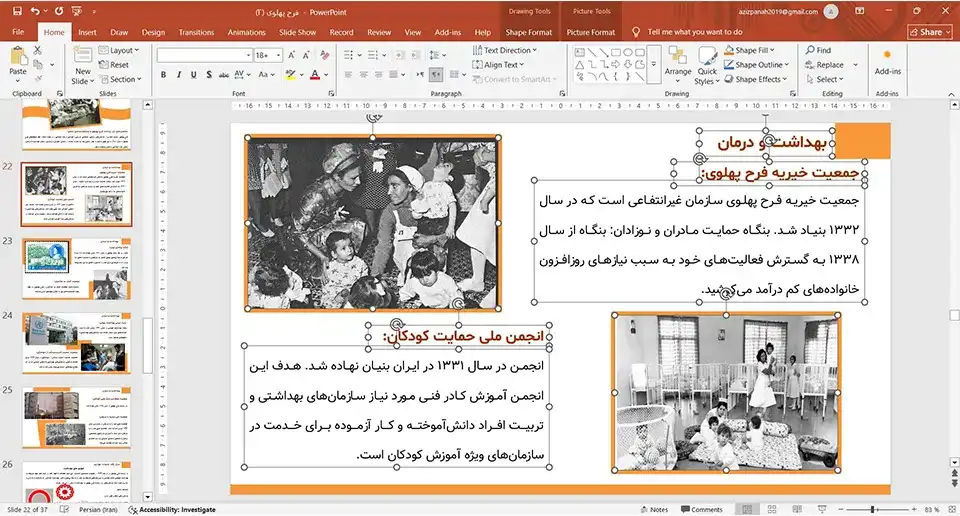Image resolution: width=960 pixels, height=516 pixels.
Task: Expand the Shape Effects menu
Action: tap(757, 79)
